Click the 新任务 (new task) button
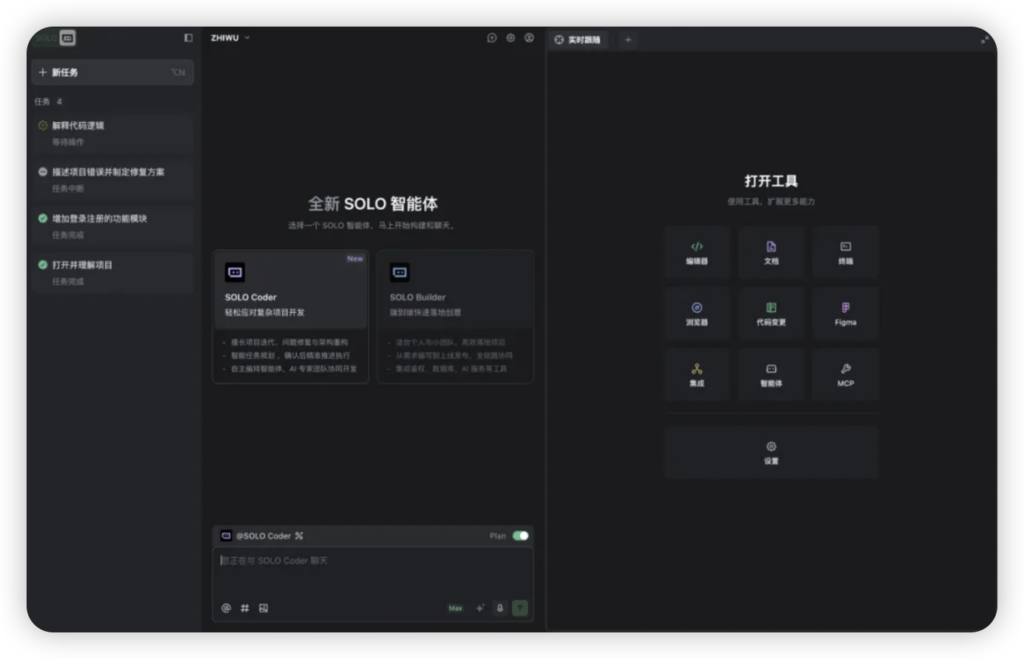The height and width of the screenshot is (659, 1024). 111,72
